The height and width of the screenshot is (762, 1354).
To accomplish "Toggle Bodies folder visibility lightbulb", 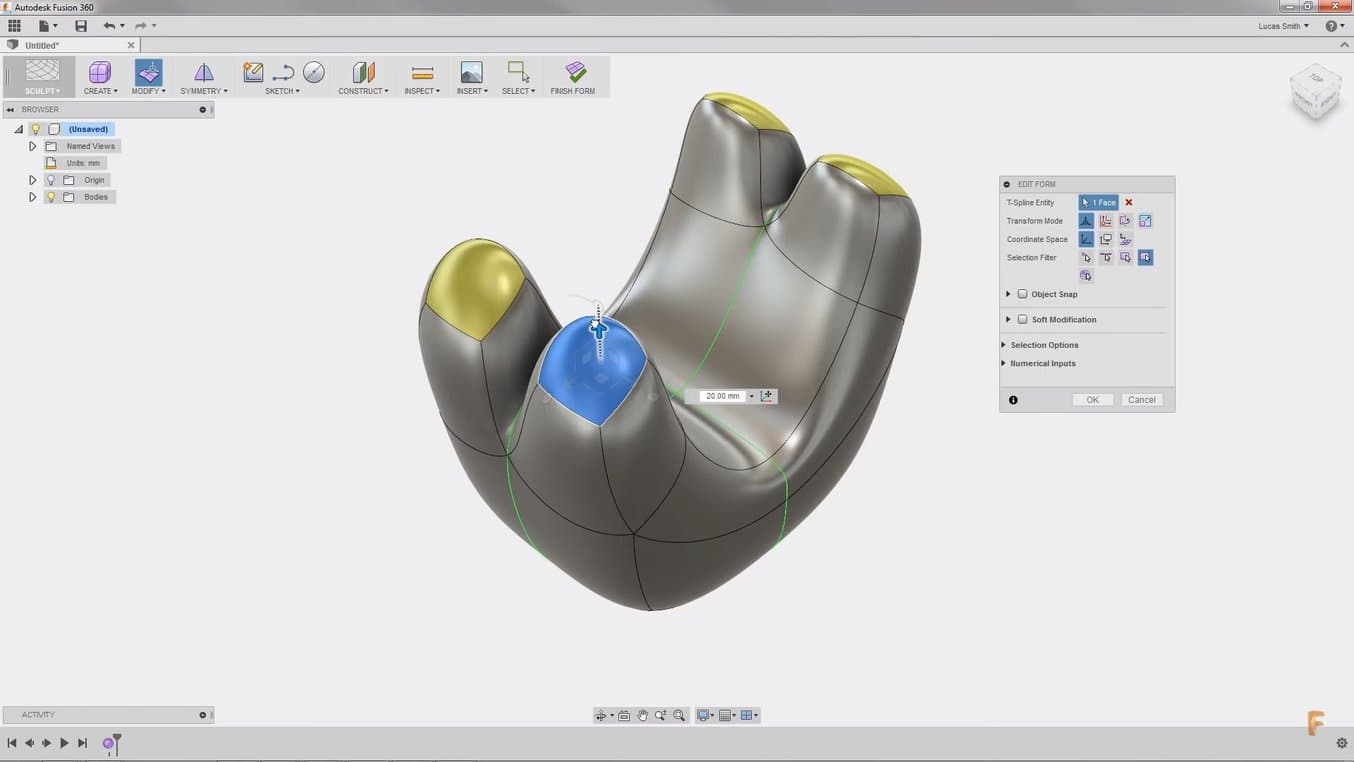I will (x=51, y=197).
